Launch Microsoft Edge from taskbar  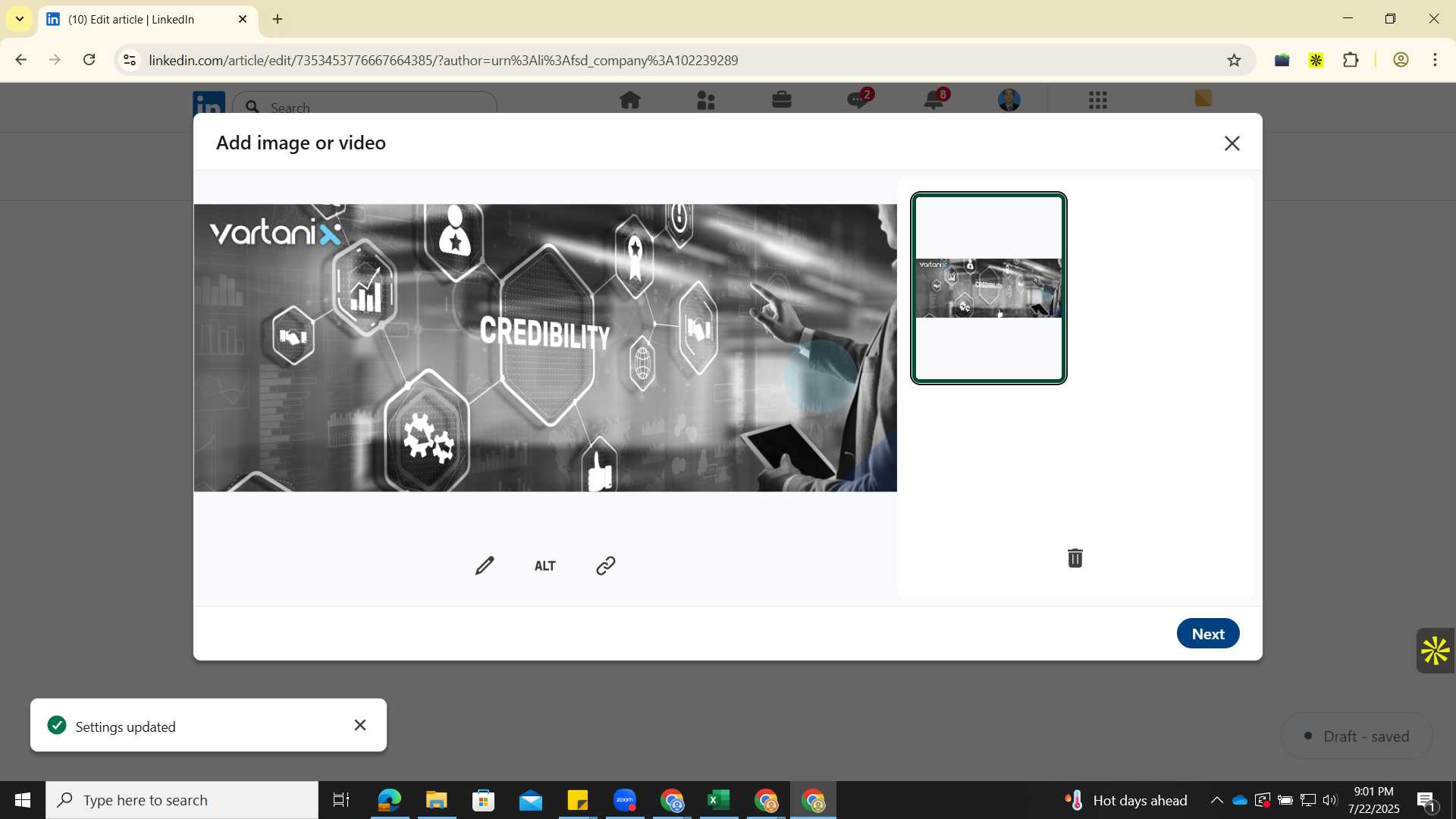pos(389,800)
